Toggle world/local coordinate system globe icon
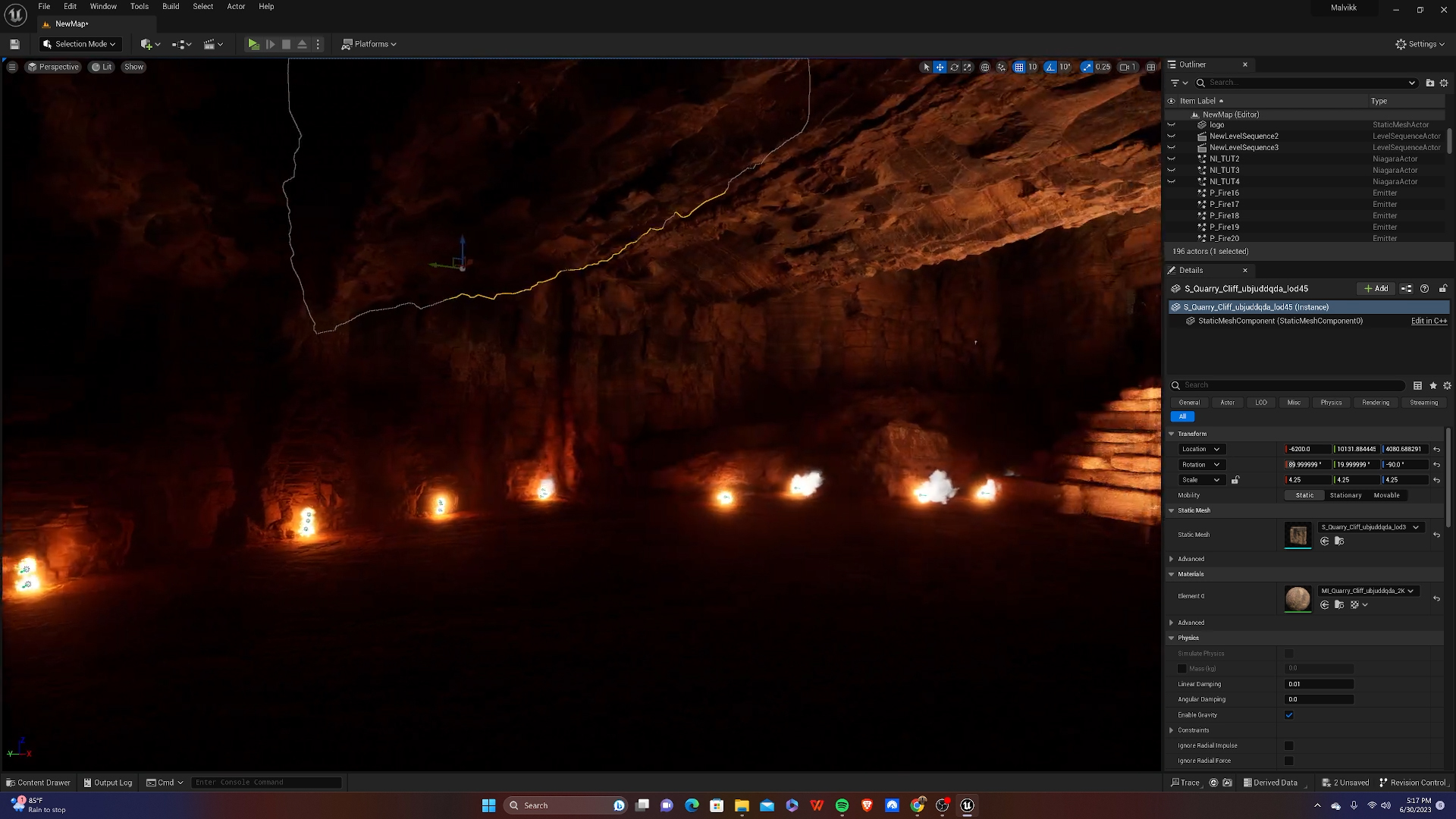The width and height of the screenshot is (1456, 819). pyautogui.click(x=985, y=67)
